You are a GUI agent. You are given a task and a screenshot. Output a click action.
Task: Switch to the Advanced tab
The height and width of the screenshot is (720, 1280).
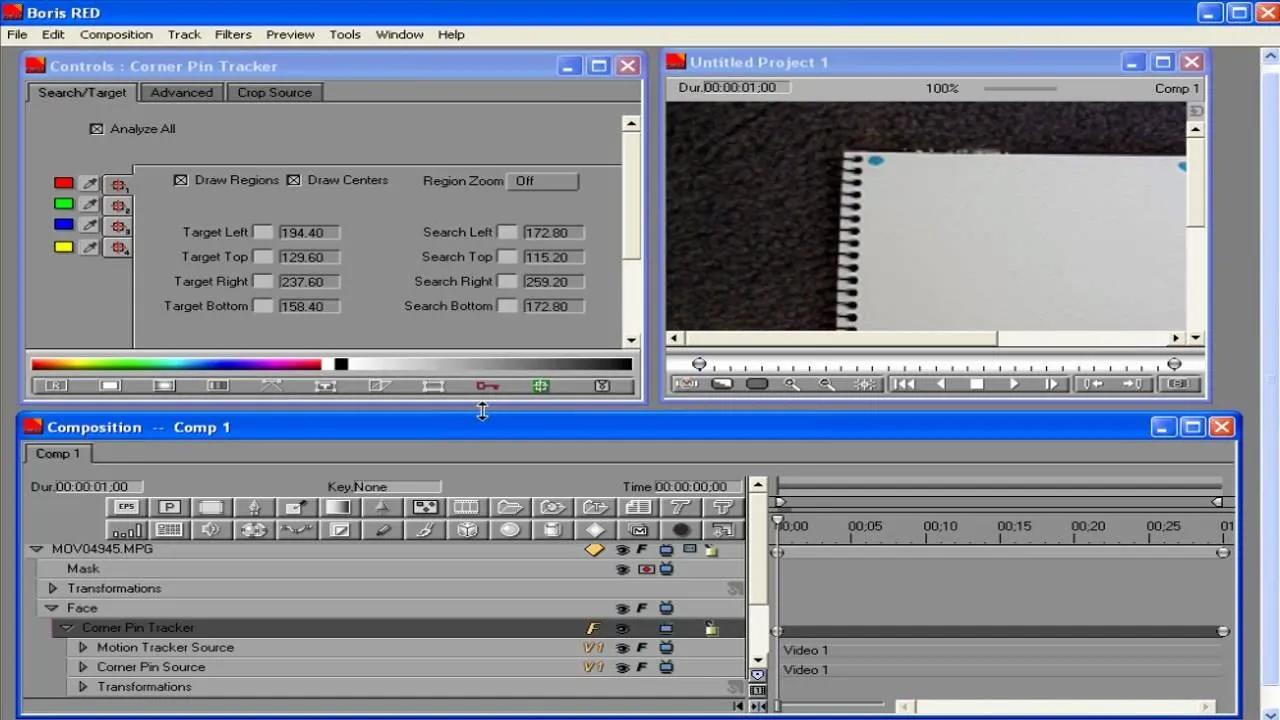click(x=181, y=92)
